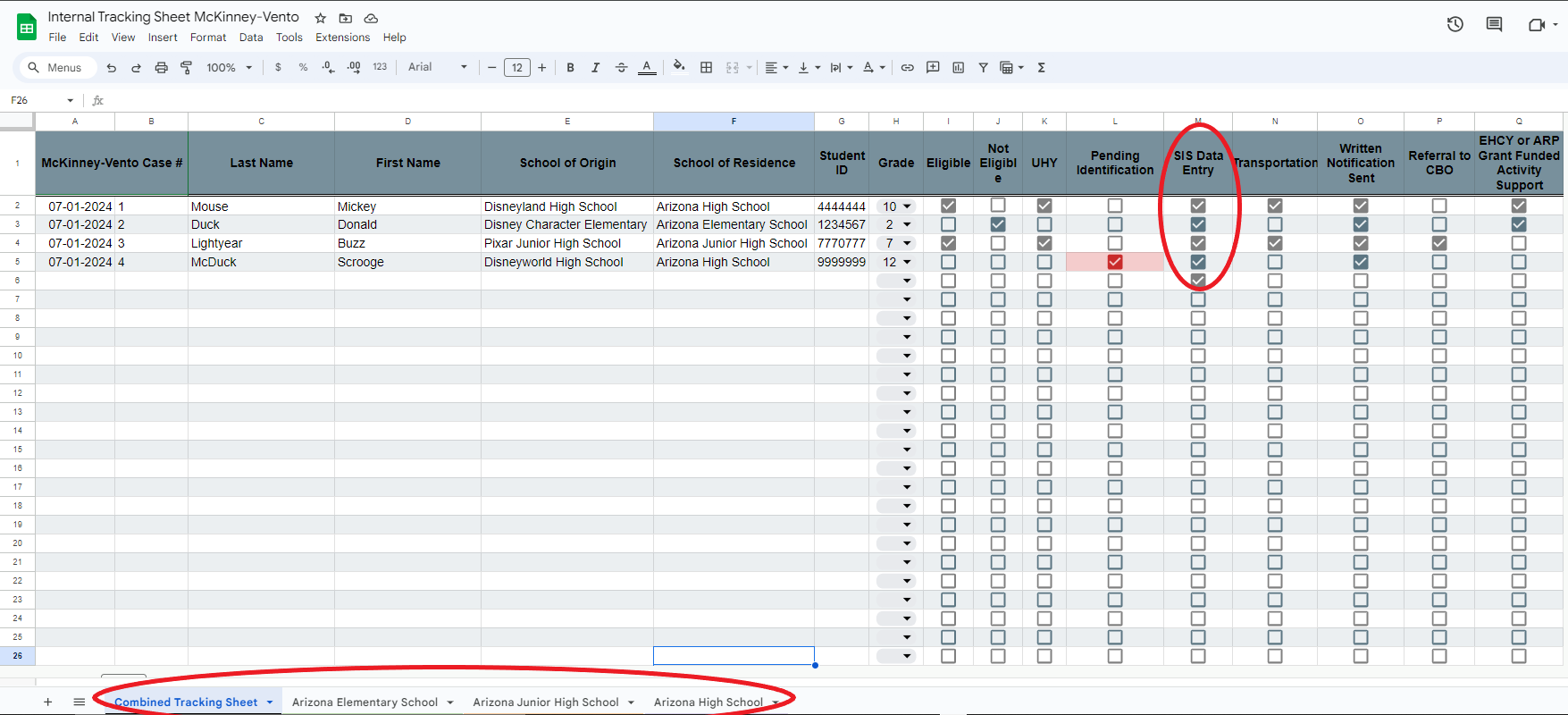
Task: Insert chart icon in toolbar
Action: tap(958, 68)
